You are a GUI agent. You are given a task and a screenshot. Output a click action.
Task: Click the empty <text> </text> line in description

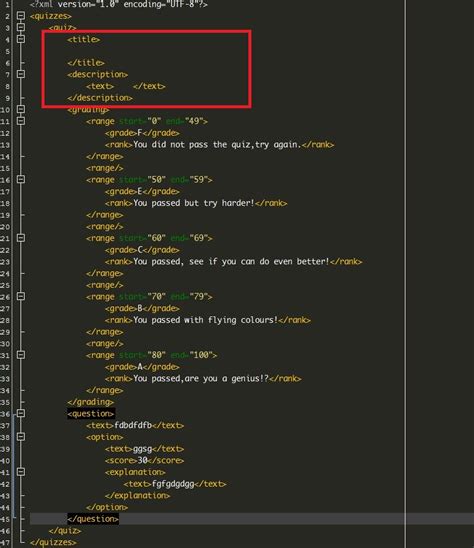[x=126, y=86]
